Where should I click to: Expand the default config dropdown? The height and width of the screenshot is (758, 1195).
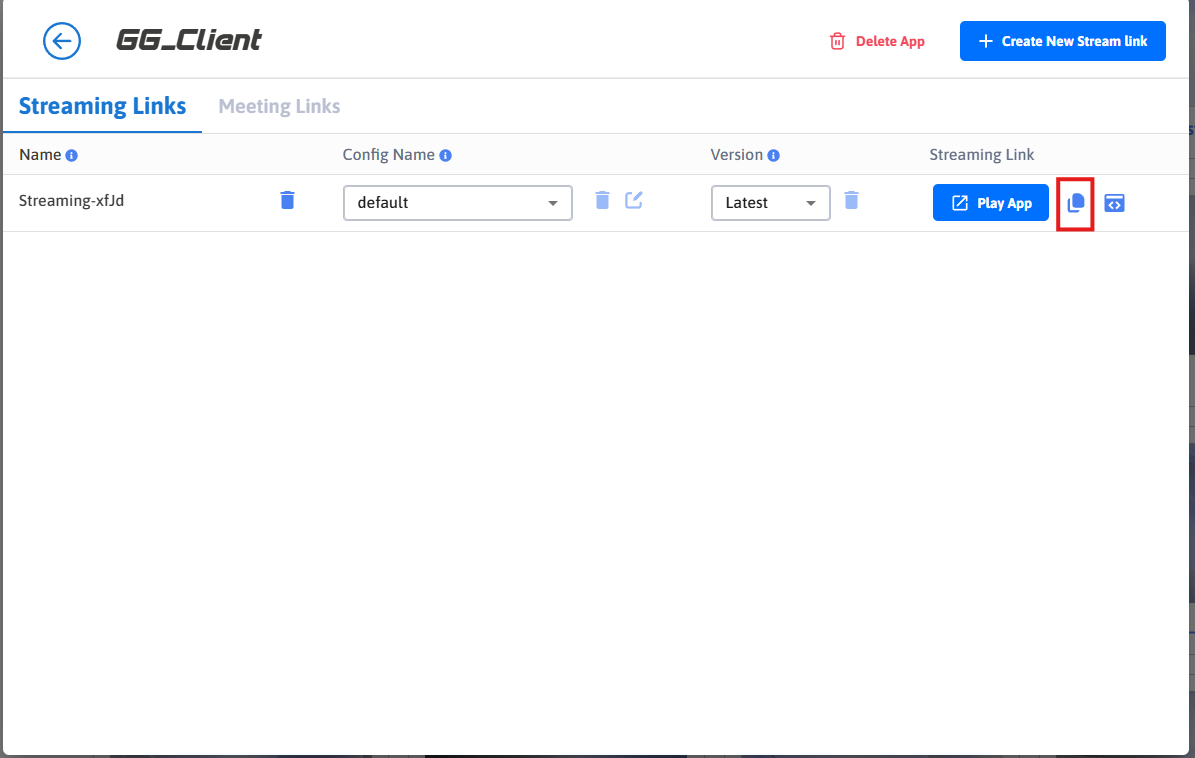coord(457,203)
